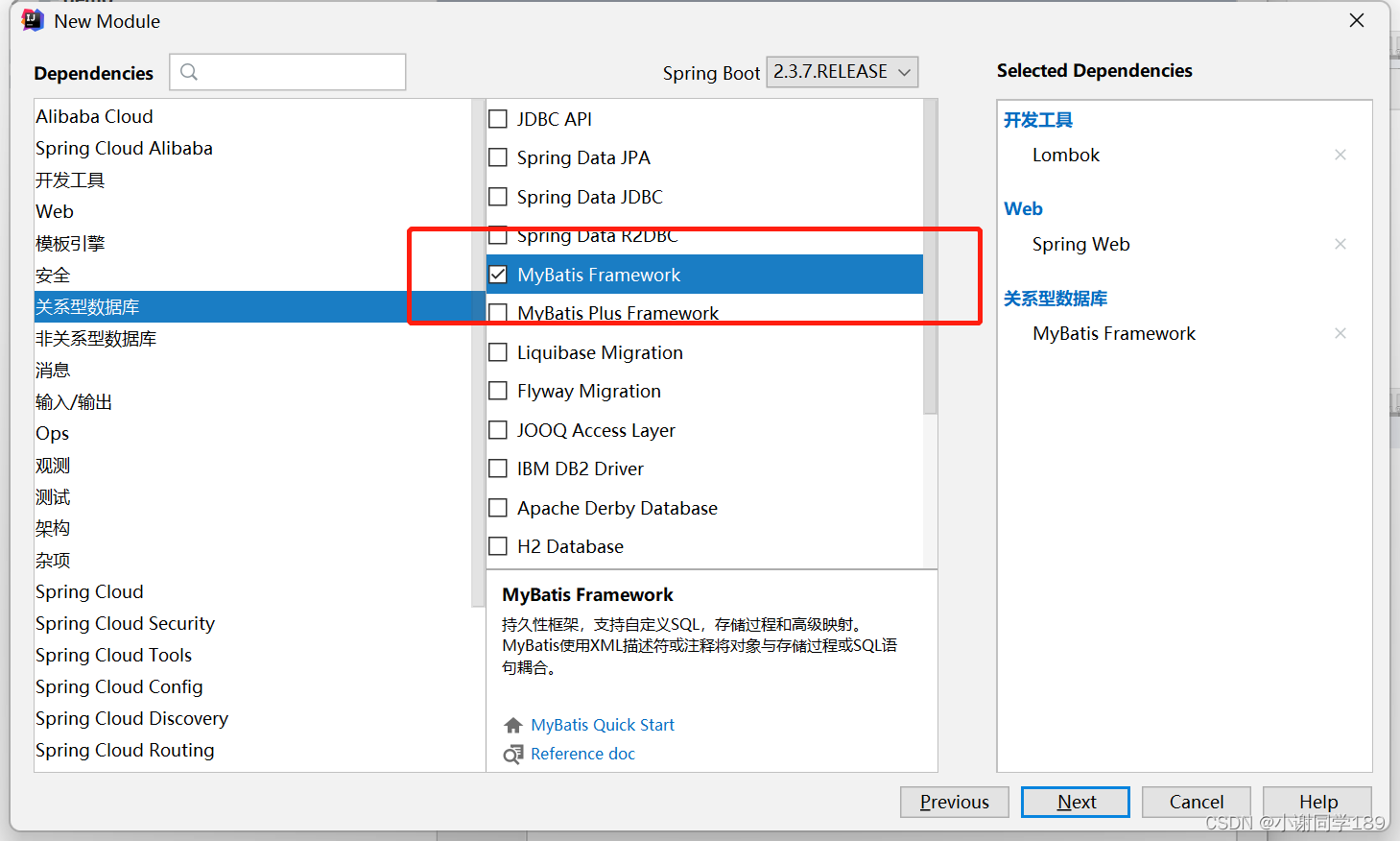
Task: Click the search magnifier icon
Action: point(189,72)
